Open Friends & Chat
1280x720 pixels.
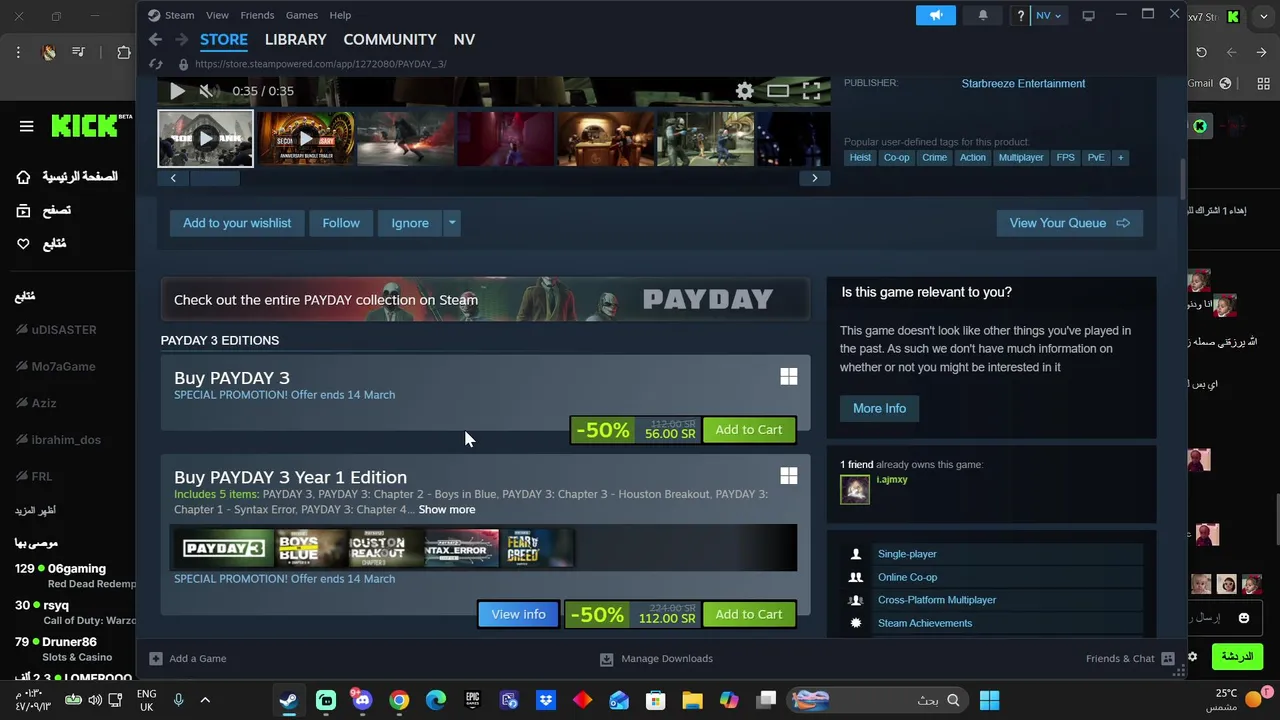[x=1130, y=659]
